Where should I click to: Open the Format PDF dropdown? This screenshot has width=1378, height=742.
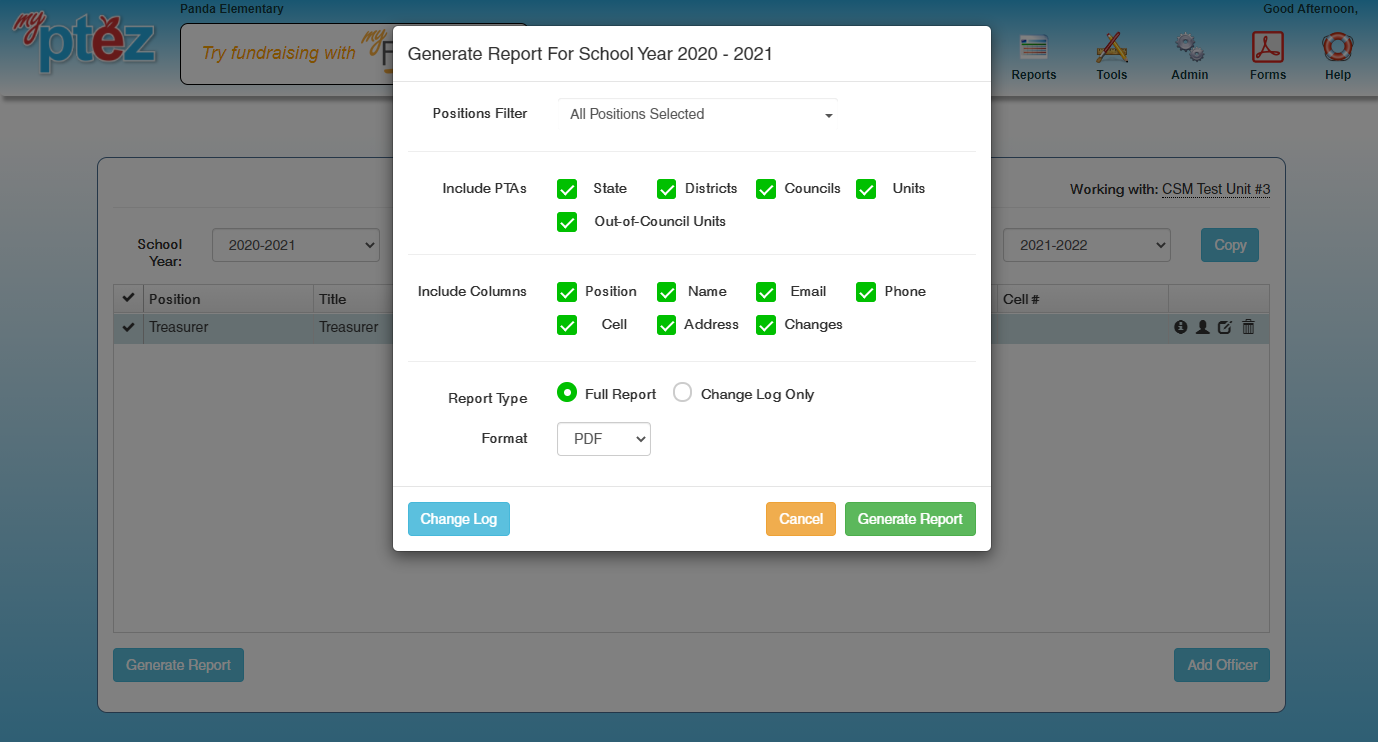coord(603,439)
